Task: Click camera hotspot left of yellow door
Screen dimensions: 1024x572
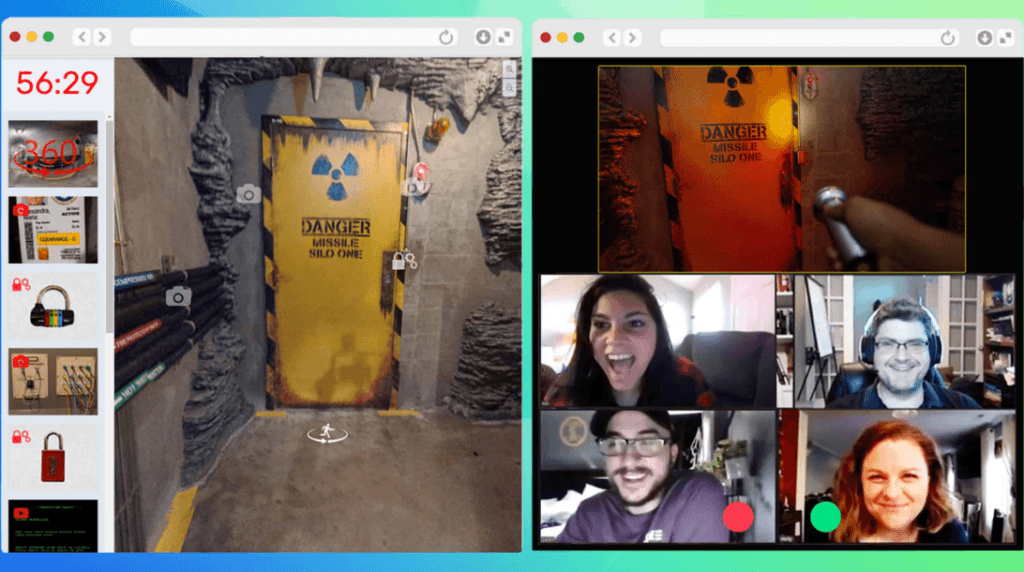Action: pos(248,194)
